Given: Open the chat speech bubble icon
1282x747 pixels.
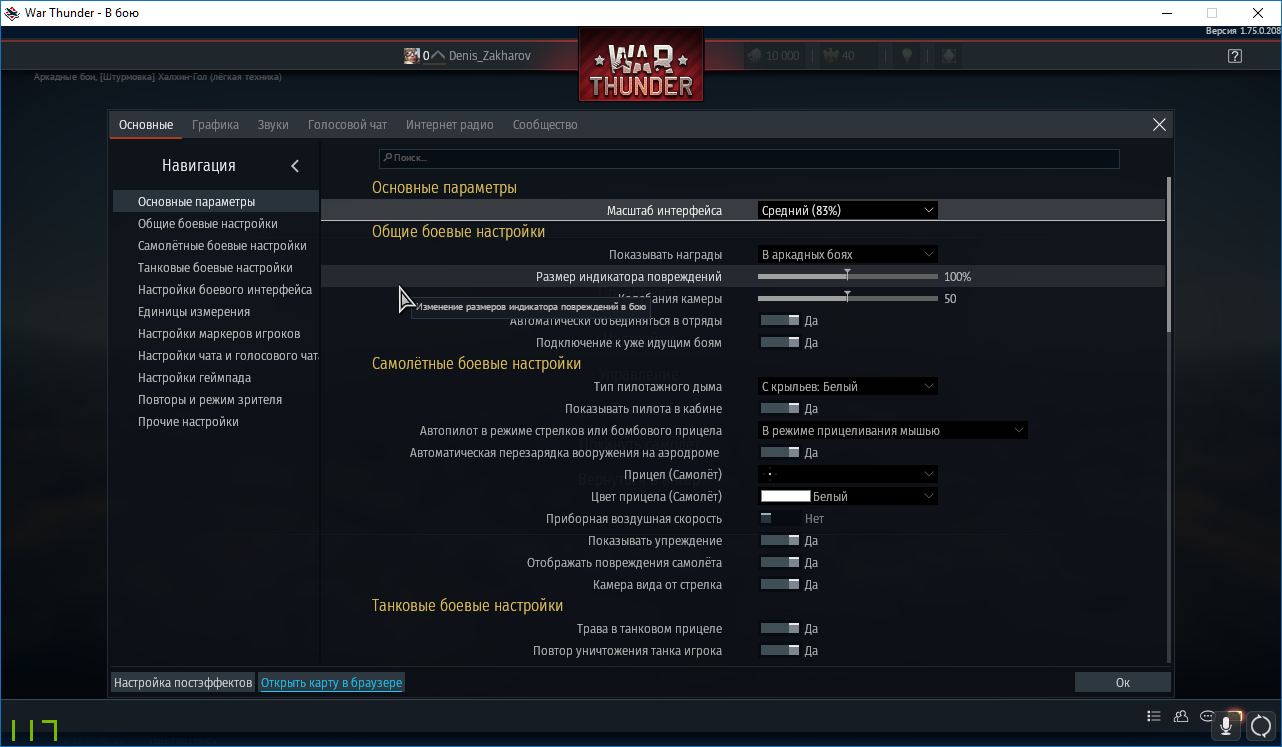Looking at the screenshot, I should coord(1207,716).
